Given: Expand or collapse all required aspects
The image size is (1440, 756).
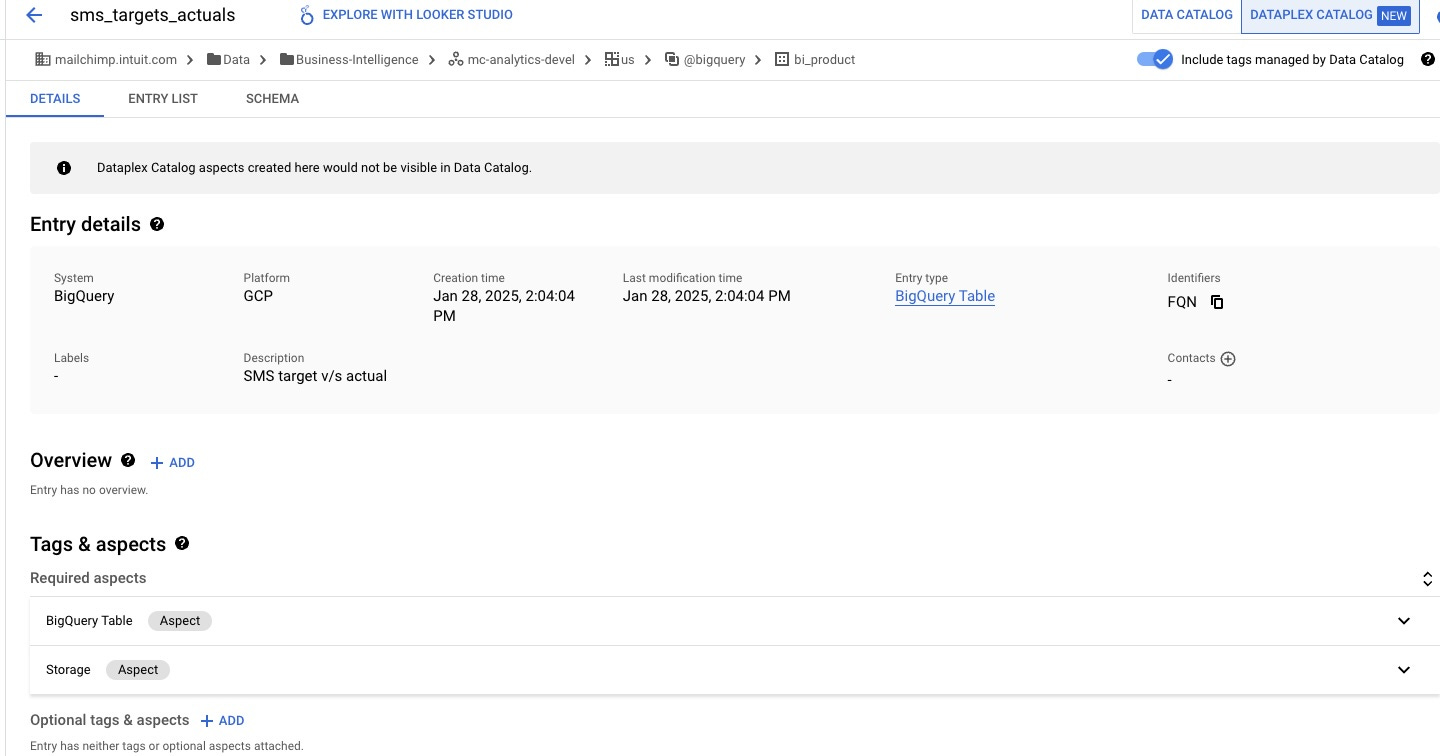Looking at the screenshot, I should 1428,579.
